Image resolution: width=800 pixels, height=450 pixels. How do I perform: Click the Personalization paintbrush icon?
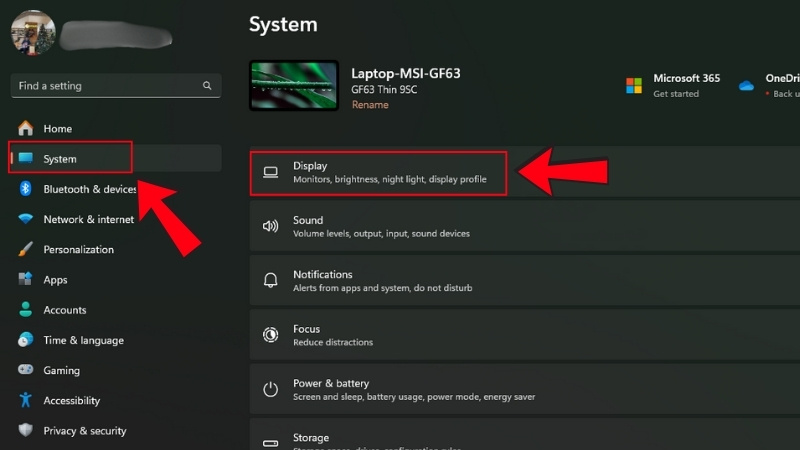click(x=25, y=250)
